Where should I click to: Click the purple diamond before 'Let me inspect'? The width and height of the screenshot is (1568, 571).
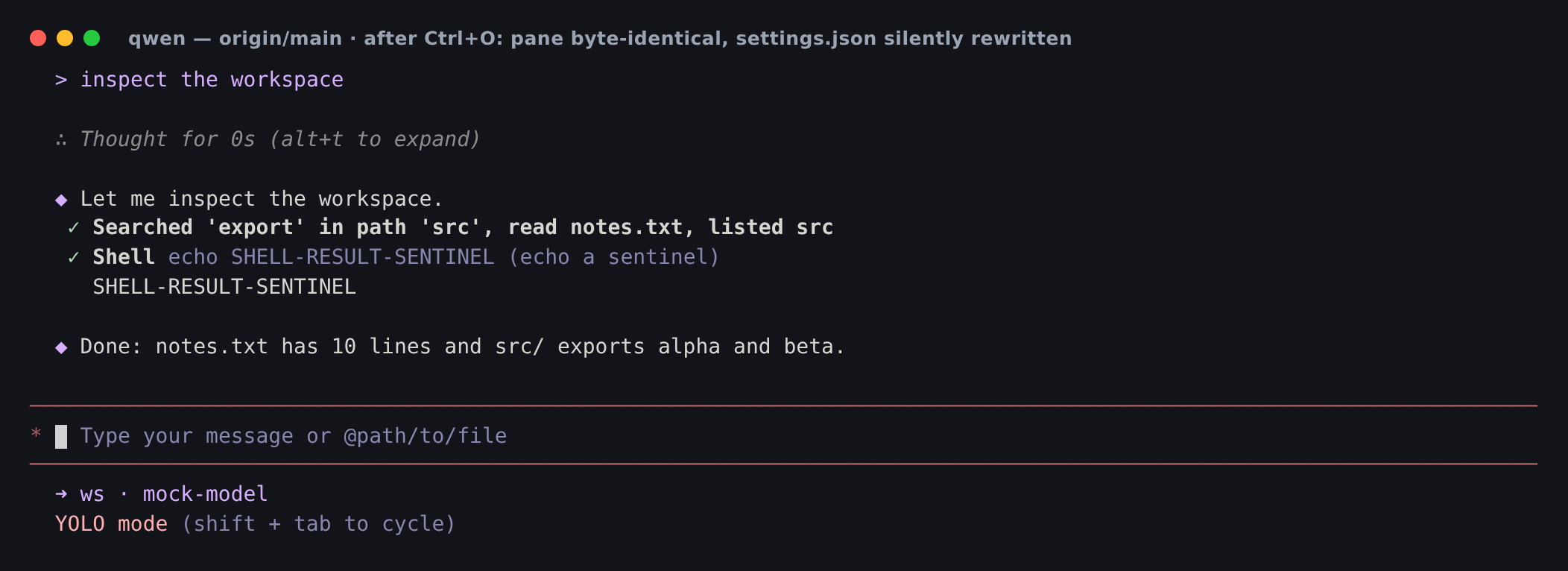point(61,200)
